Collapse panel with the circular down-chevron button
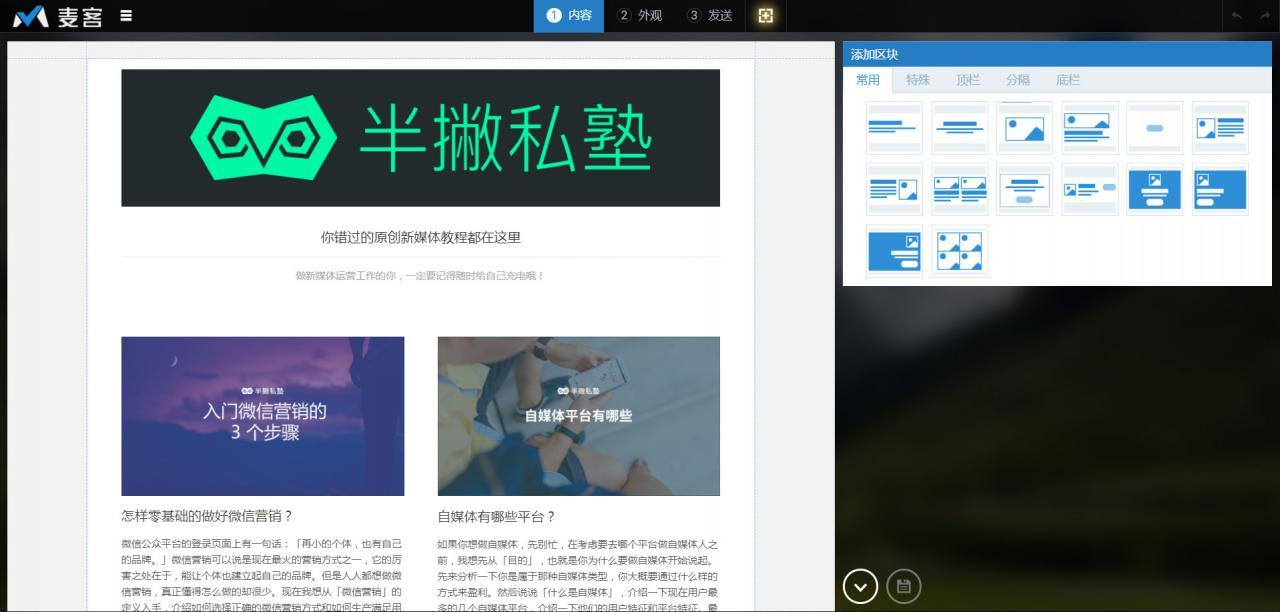Viewport: 1280px width, 612px height. (860, 586)
